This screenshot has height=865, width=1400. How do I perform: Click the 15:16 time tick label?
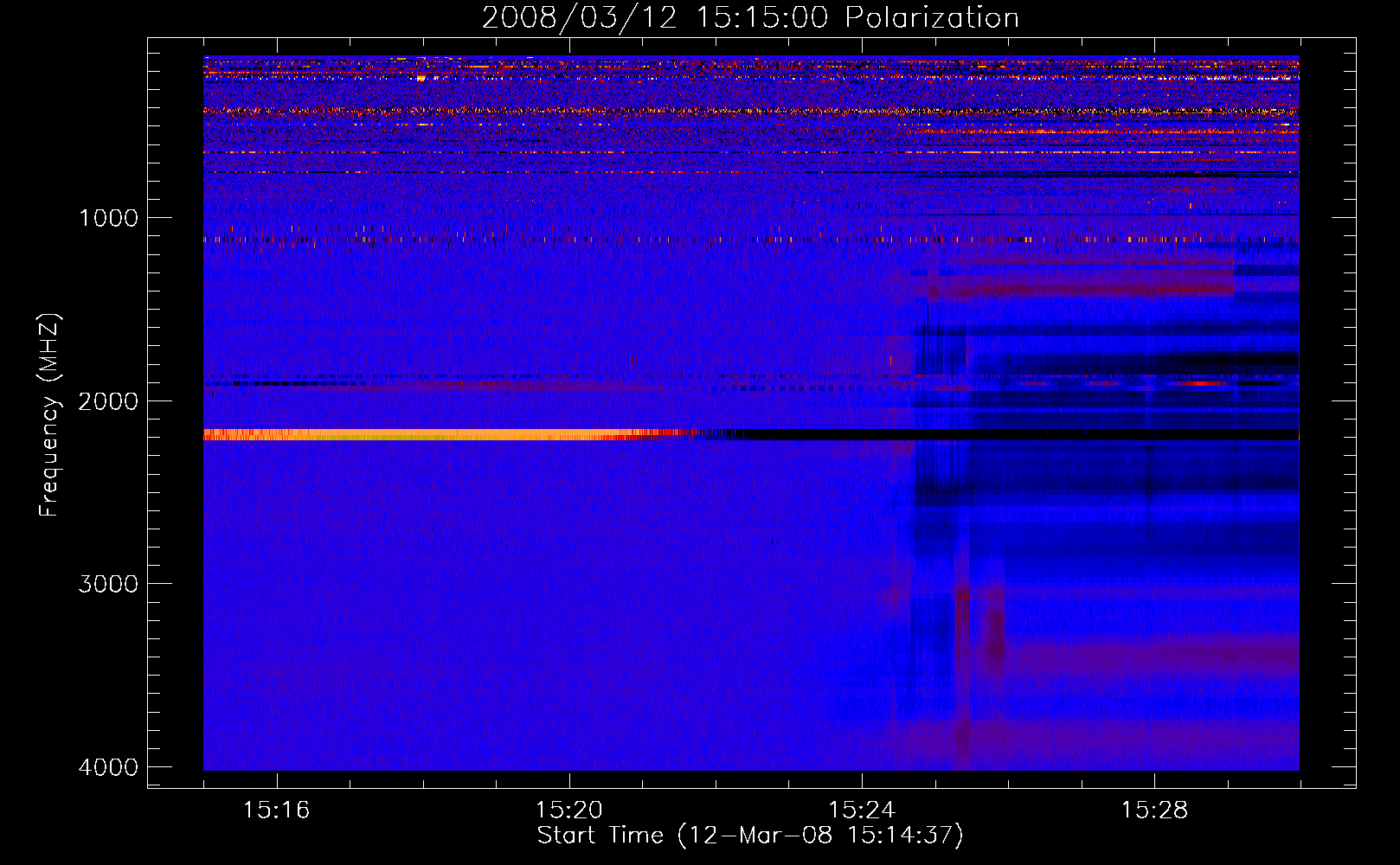(277, 811)
